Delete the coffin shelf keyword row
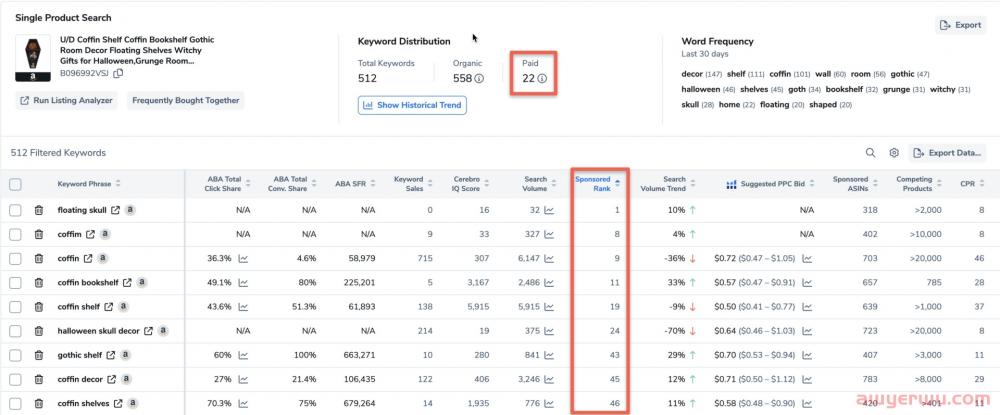Image resolution: width=1000 pixels, height=415 pixels. tap(39, 307)
